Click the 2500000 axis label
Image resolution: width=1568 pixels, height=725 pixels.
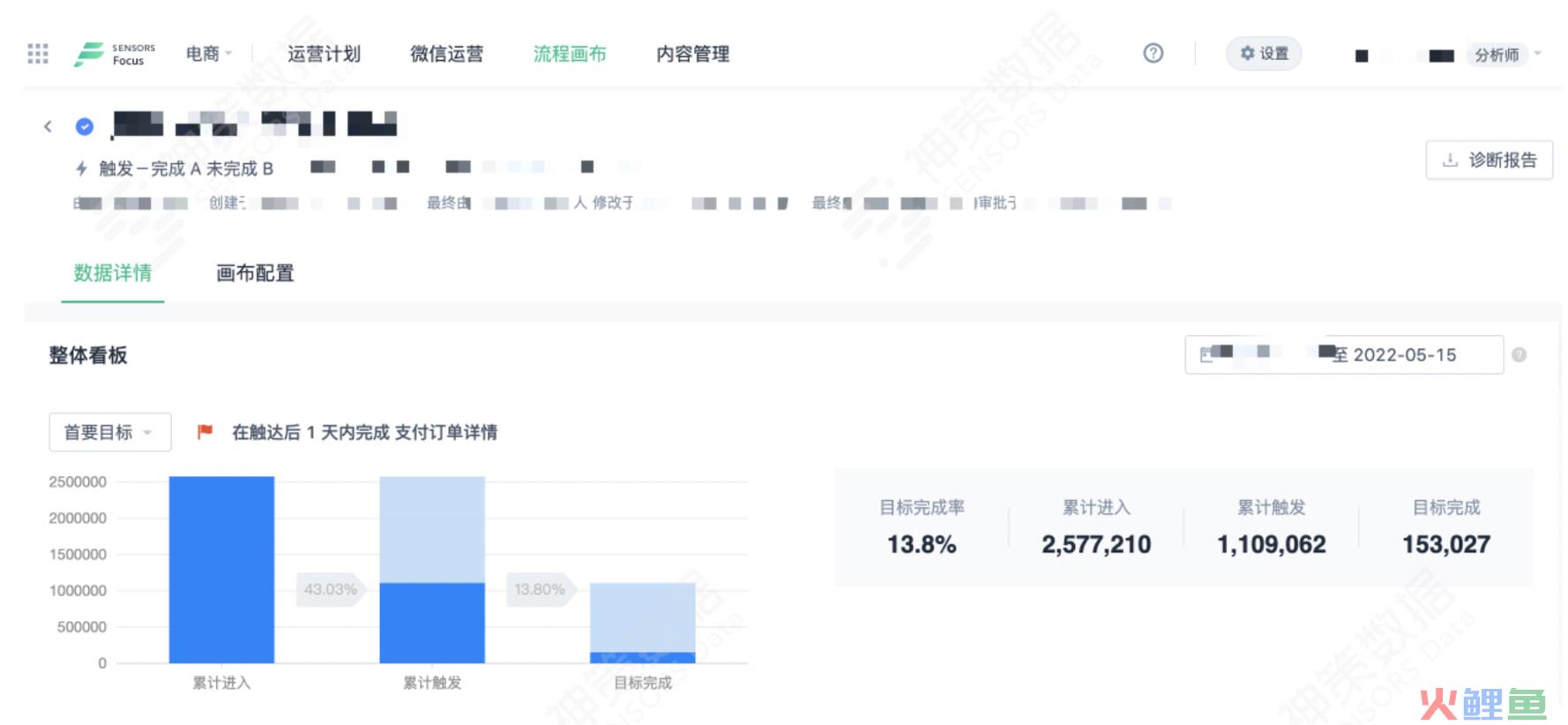click(78, 482)
